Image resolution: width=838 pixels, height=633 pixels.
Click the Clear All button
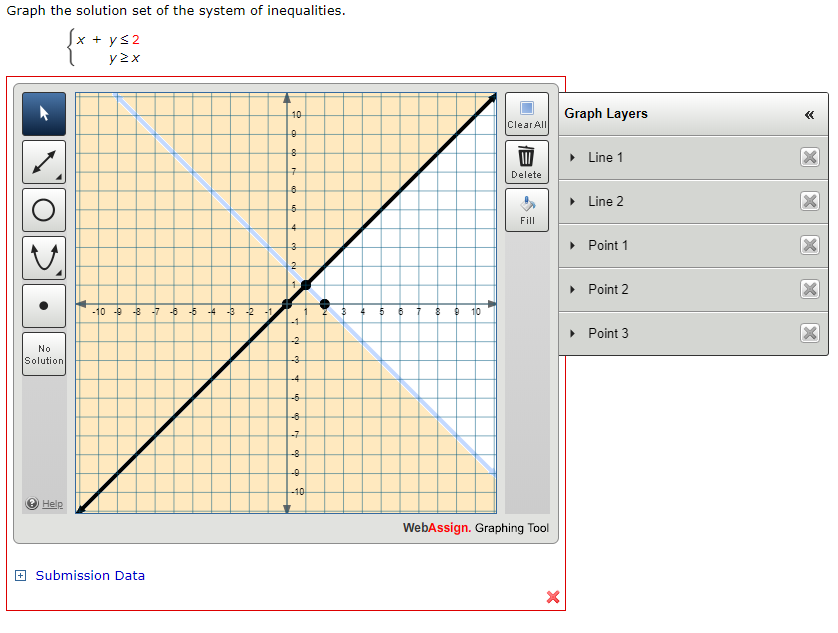pyautogui.click(x=527, y=113)
